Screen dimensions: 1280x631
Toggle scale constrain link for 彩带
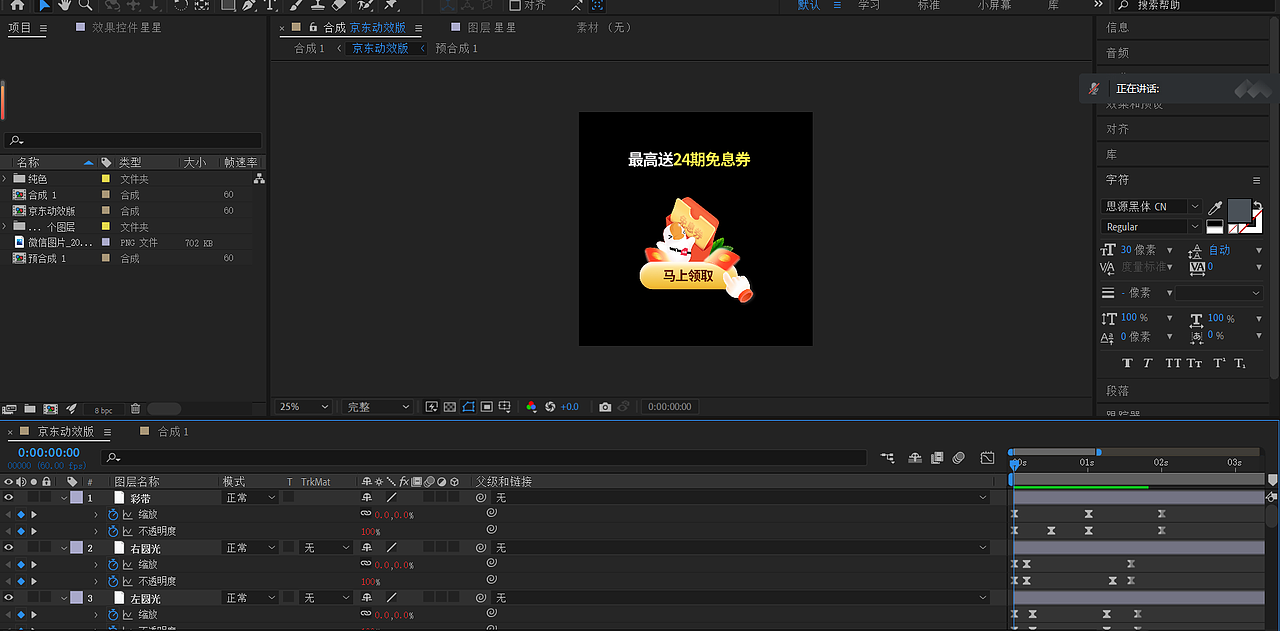click(x=366, y=514)
